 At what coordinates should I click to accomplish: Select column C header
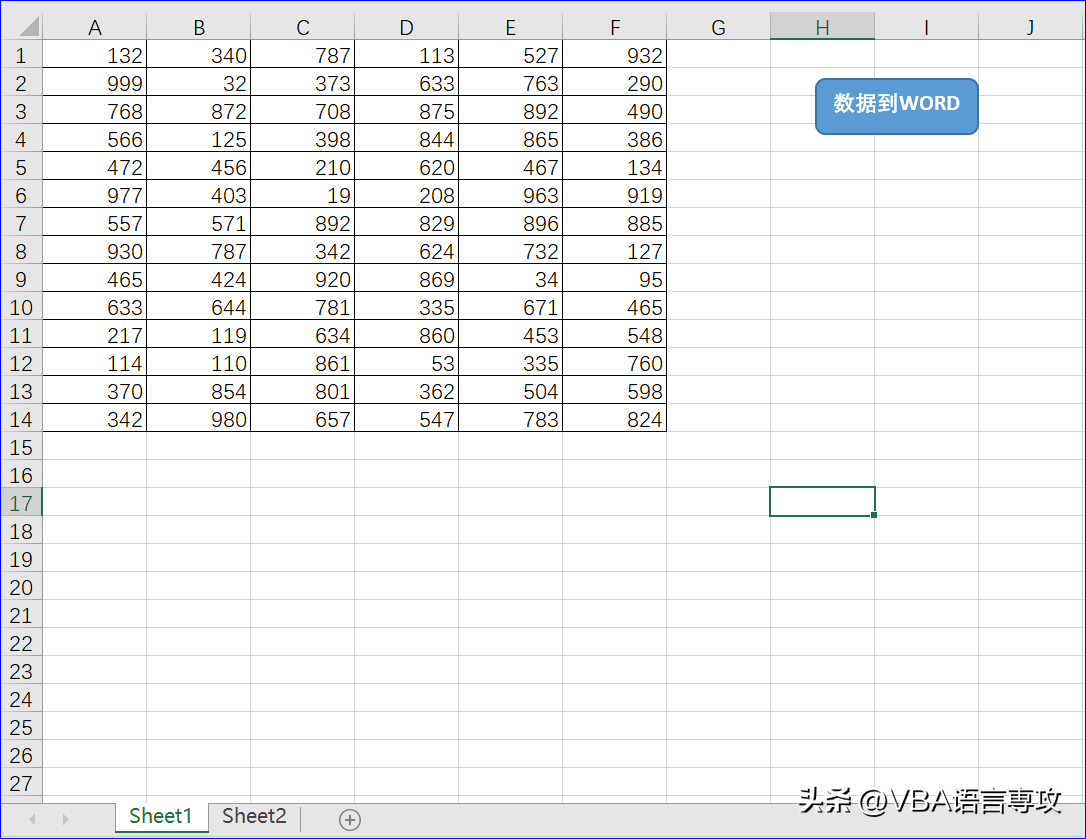303,27
